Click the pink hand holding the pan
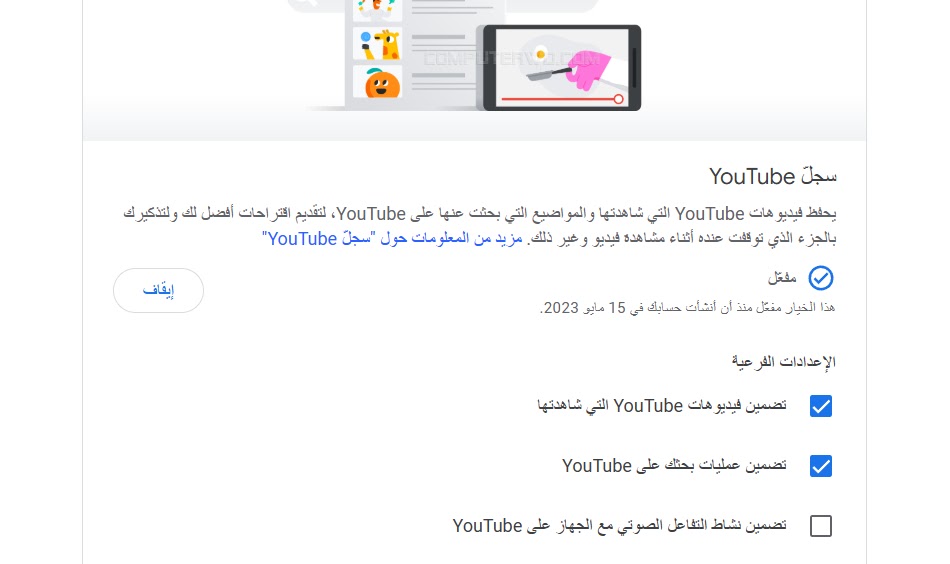950x564 pixels. click(x=588, y=69)
